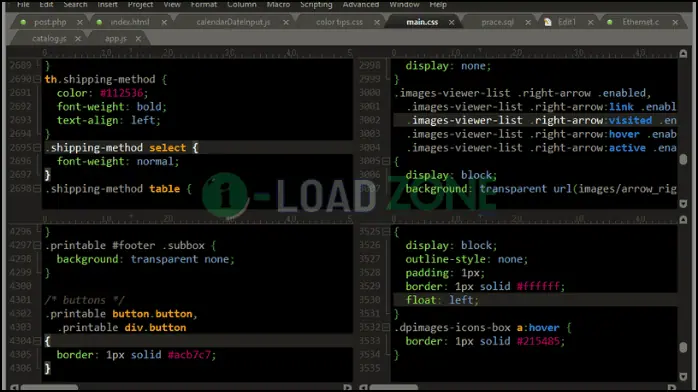Screen dimensions: 698x392
Task: Click the color value #acb7c7
Action: tap(189, 355)
